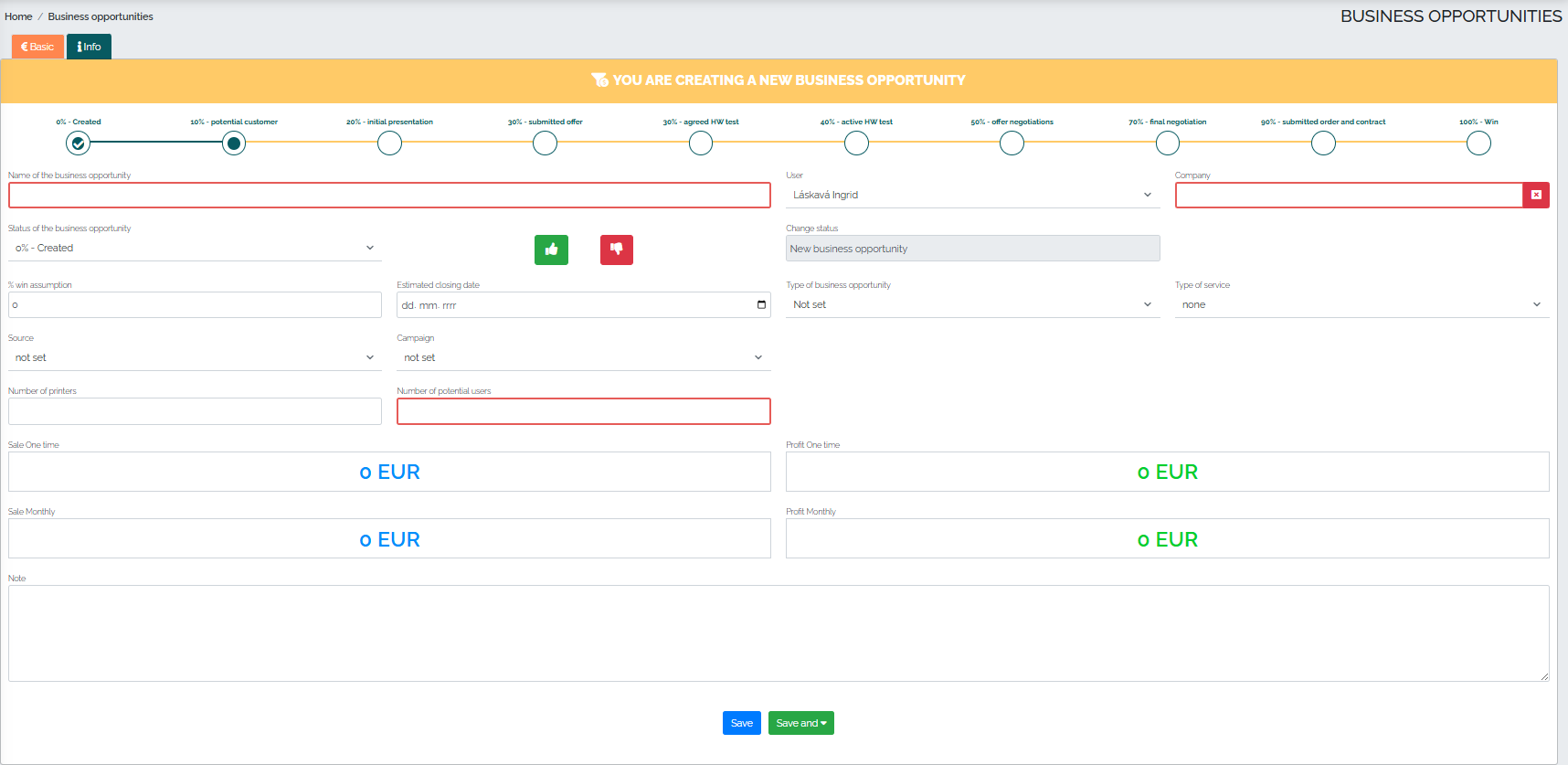Select the 100% - Win stage circle
This screenshot has width=1568, height=765.
click(1478, 143)
